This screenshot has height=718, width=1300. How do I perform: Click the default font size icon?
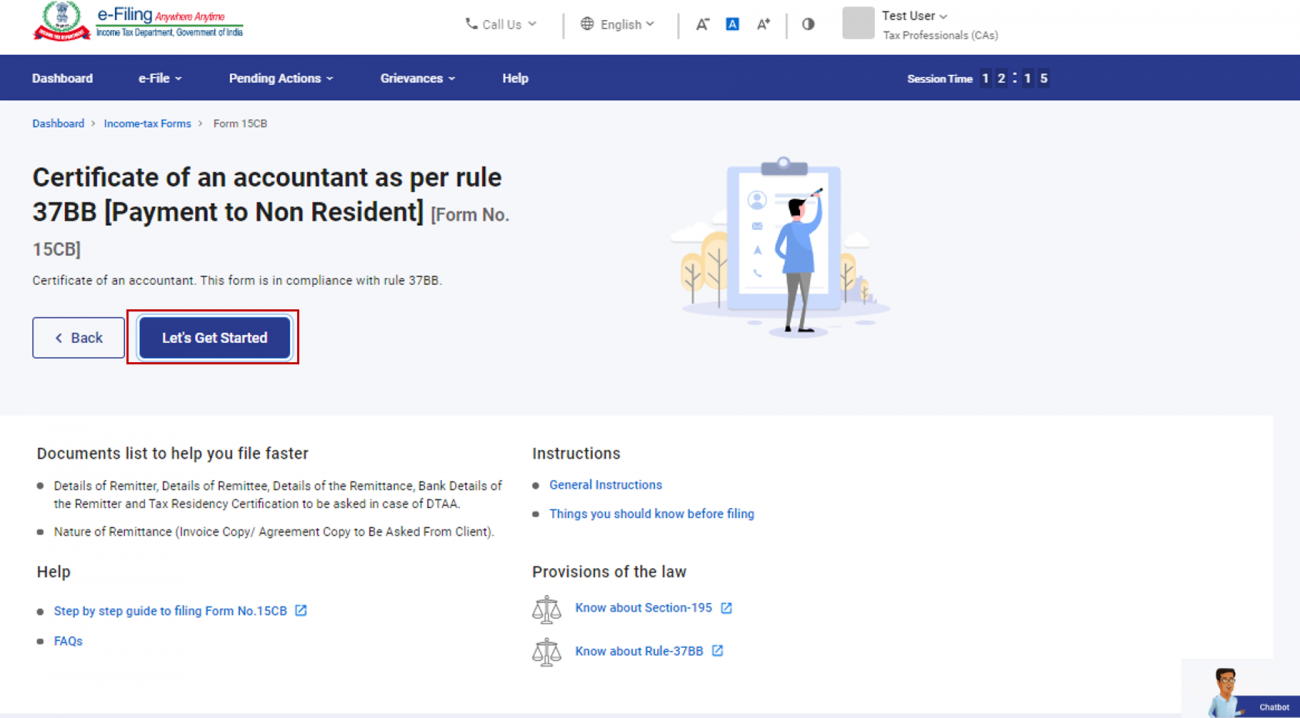[x=732, y=24]
